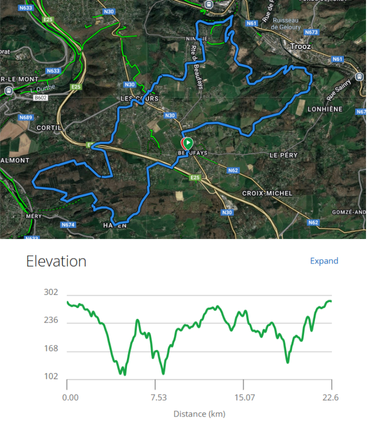Screen dimensions: 367x430
Task: Click the E25 highway shield near Beaufays
Action: (195, 178)
